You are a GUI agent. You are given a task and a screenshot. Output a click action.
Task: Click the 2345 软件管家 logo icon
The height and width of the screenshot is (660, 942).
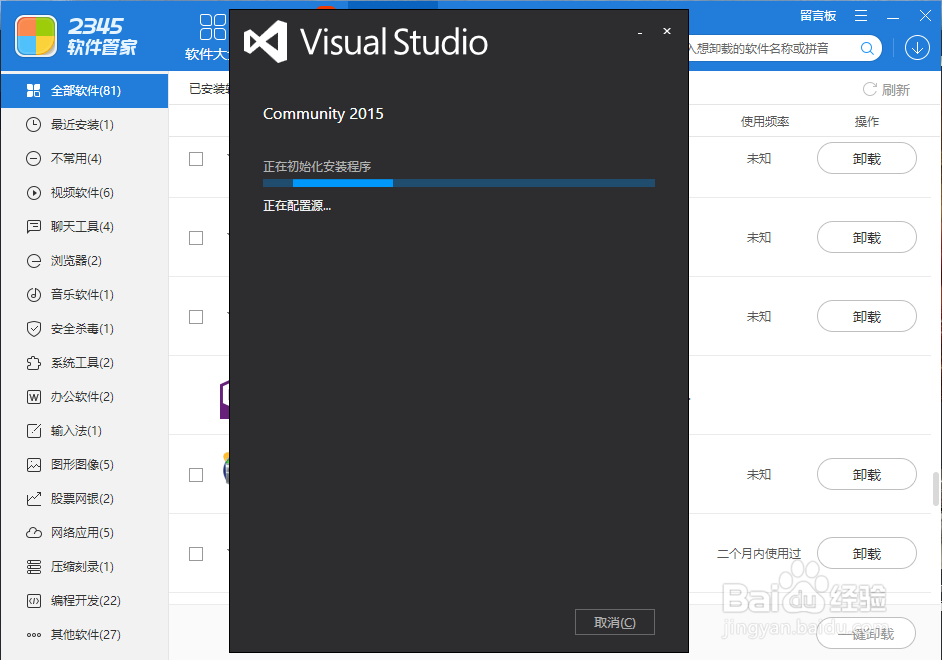coord(36,36)
